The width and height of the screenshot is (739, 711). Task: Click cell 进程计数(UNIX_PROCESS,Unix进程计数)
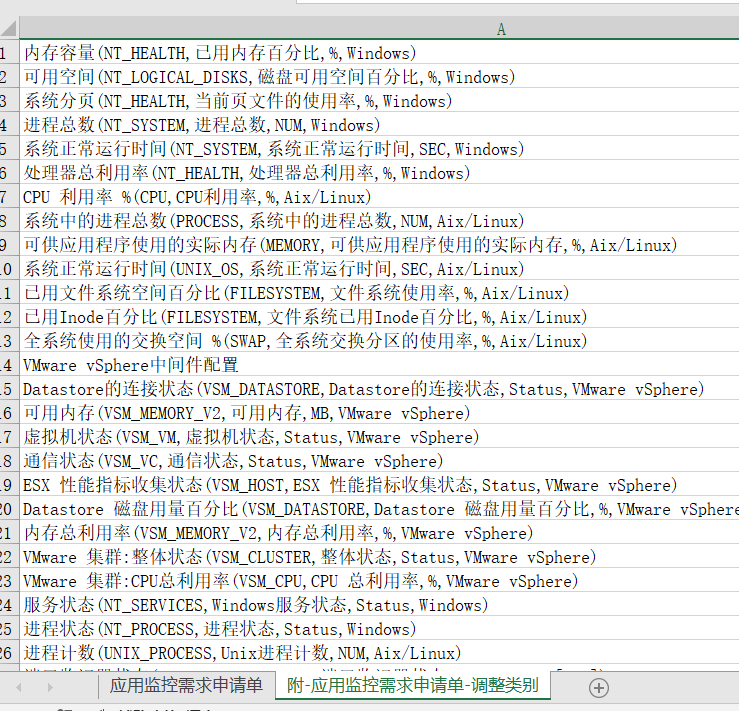tap(379, 653)
